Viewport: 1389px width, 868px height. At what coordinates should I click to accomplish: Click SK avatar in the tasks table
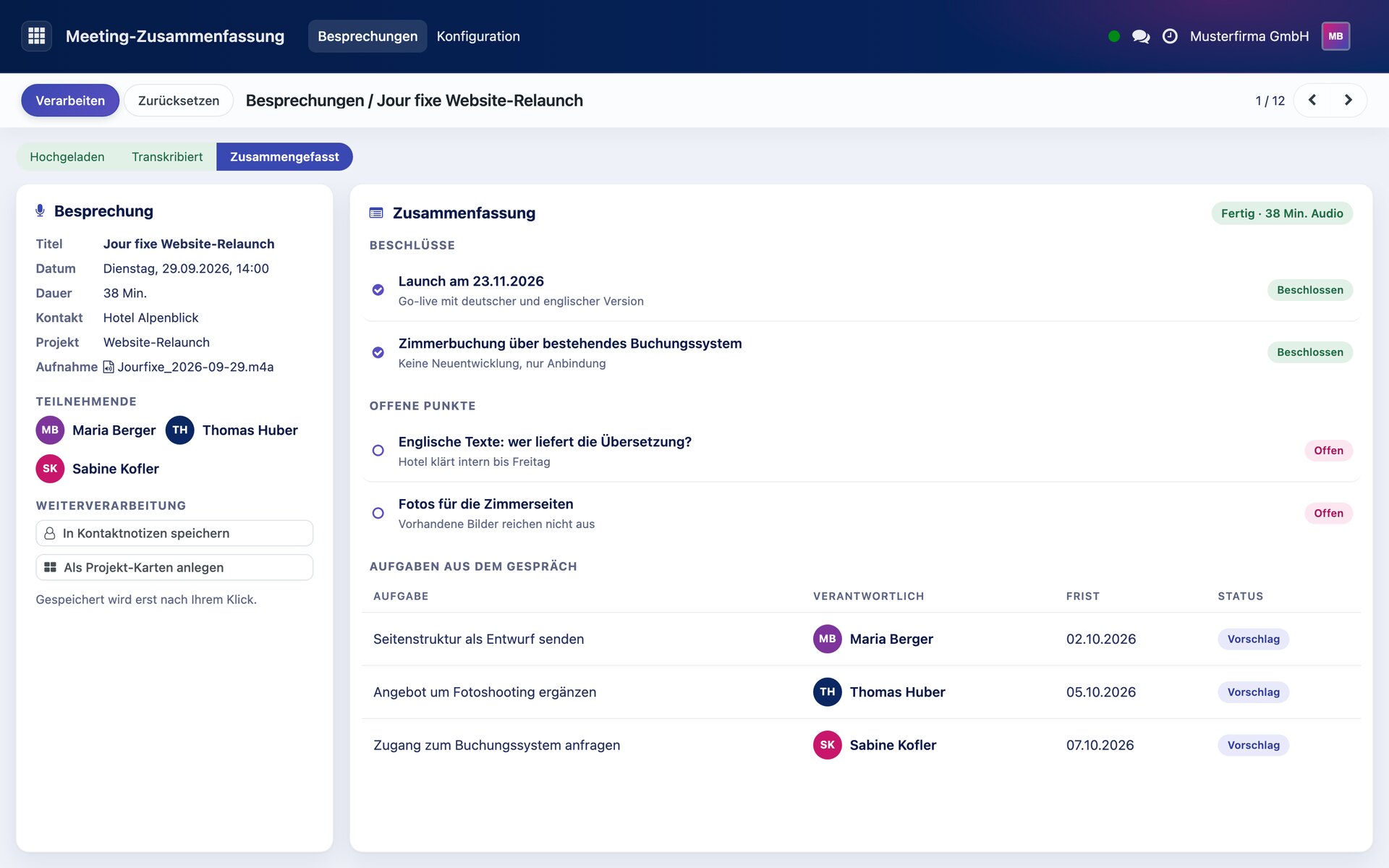pyautogui.click(x=827, y=745)
